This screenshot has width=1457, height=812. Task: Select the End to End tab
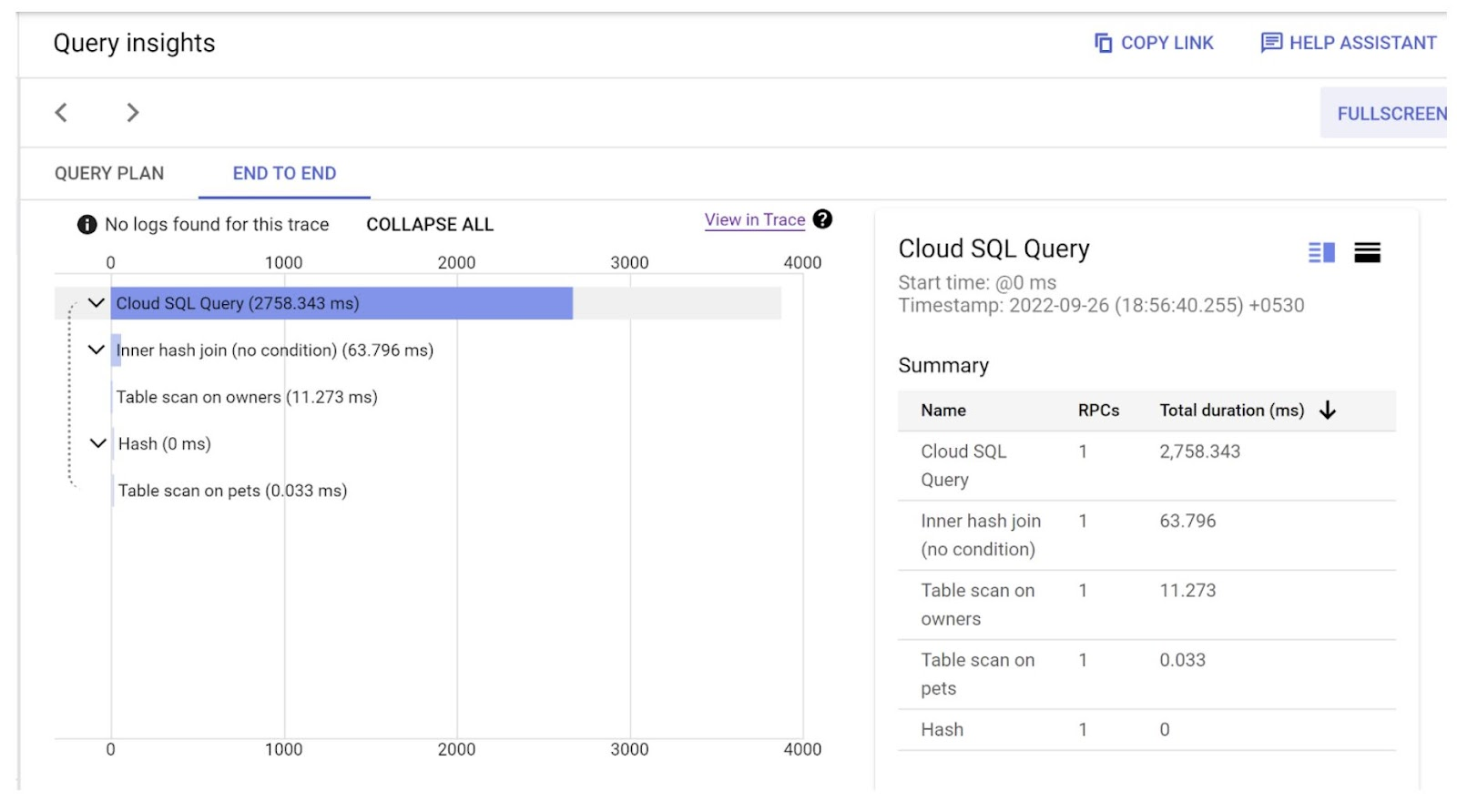(284, 174)
